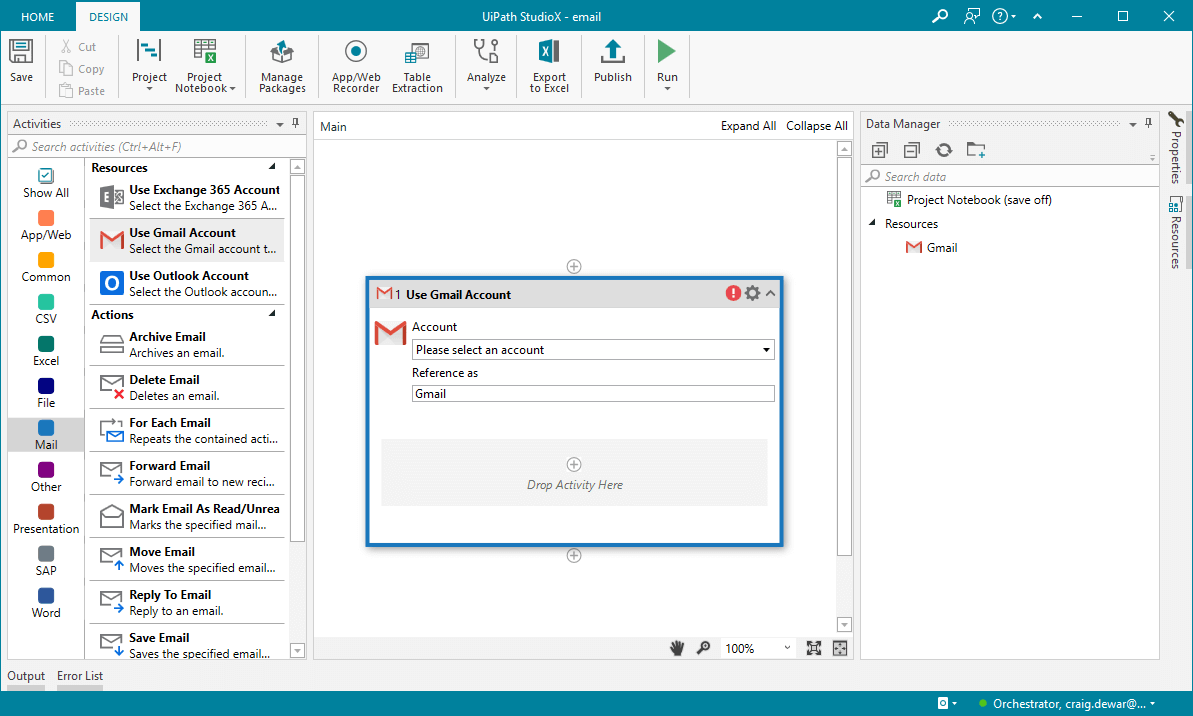Collapse the Resources activity group
1193x716 pixels.
click(272, 167)
